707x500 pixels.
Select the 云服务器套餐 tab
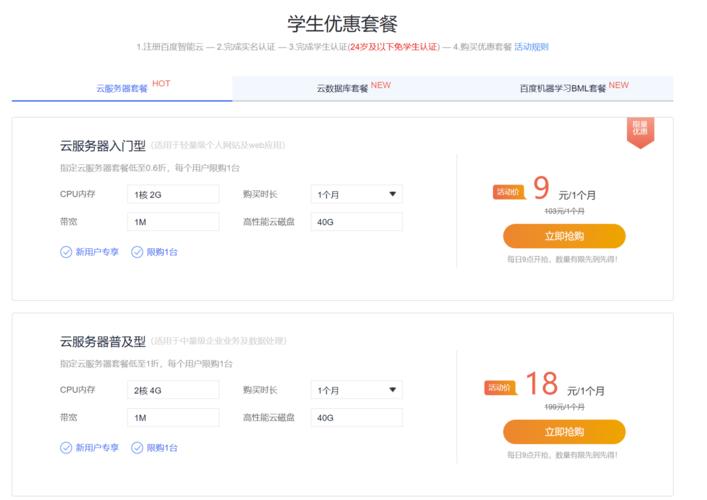(x=122, y=88)
